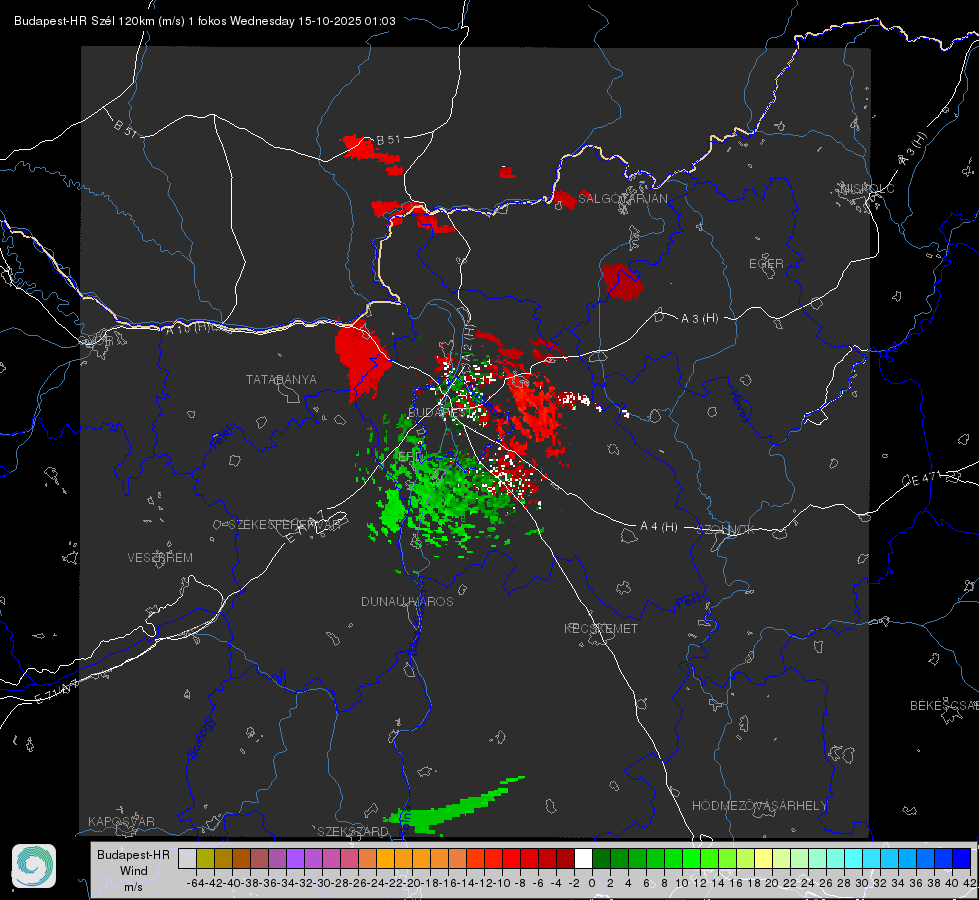Click the legend value 0
Viewport: 979px width, 900px height.
pos(592,883)
